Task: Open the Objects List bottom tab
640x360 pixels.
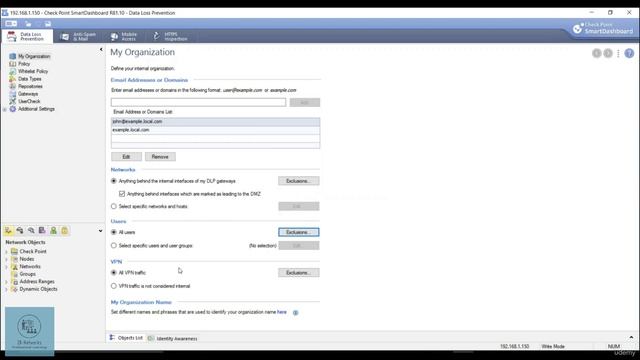Action: (x=126, y=338)
